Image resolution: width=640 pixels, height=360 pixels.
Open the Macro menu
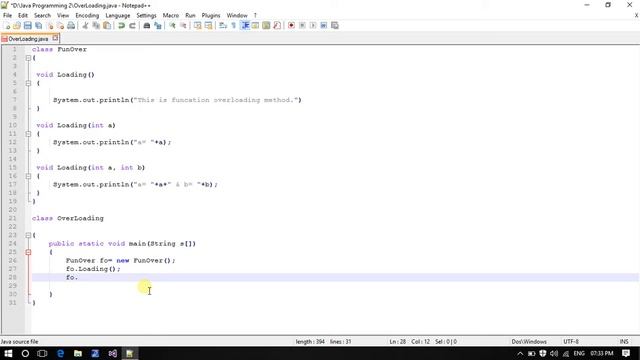[x=171, y=15]
